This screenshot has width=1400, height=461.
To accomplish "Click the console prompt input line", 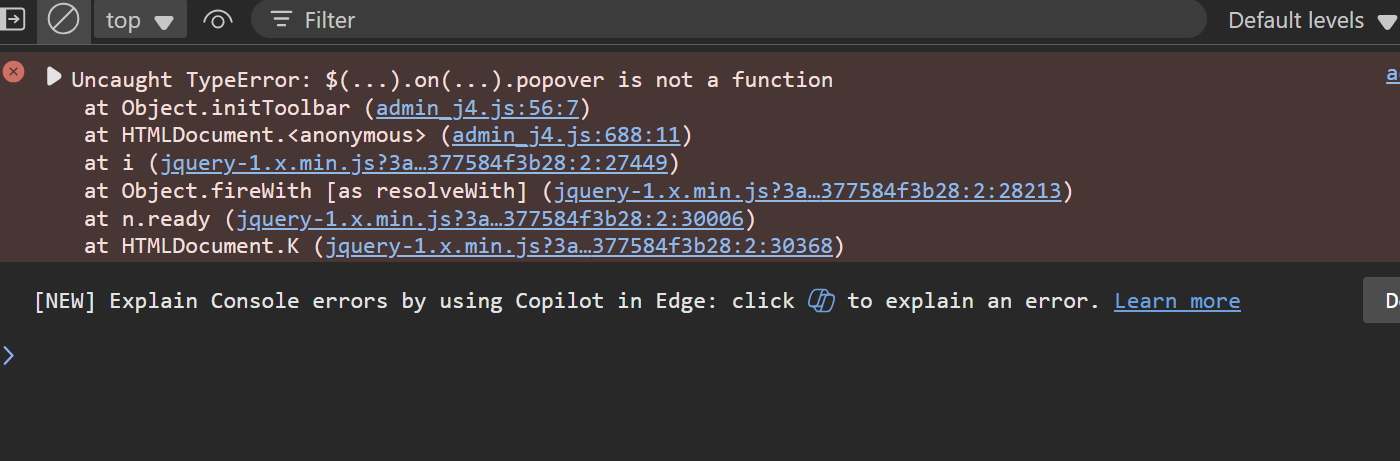I will [x=700, y=355].
